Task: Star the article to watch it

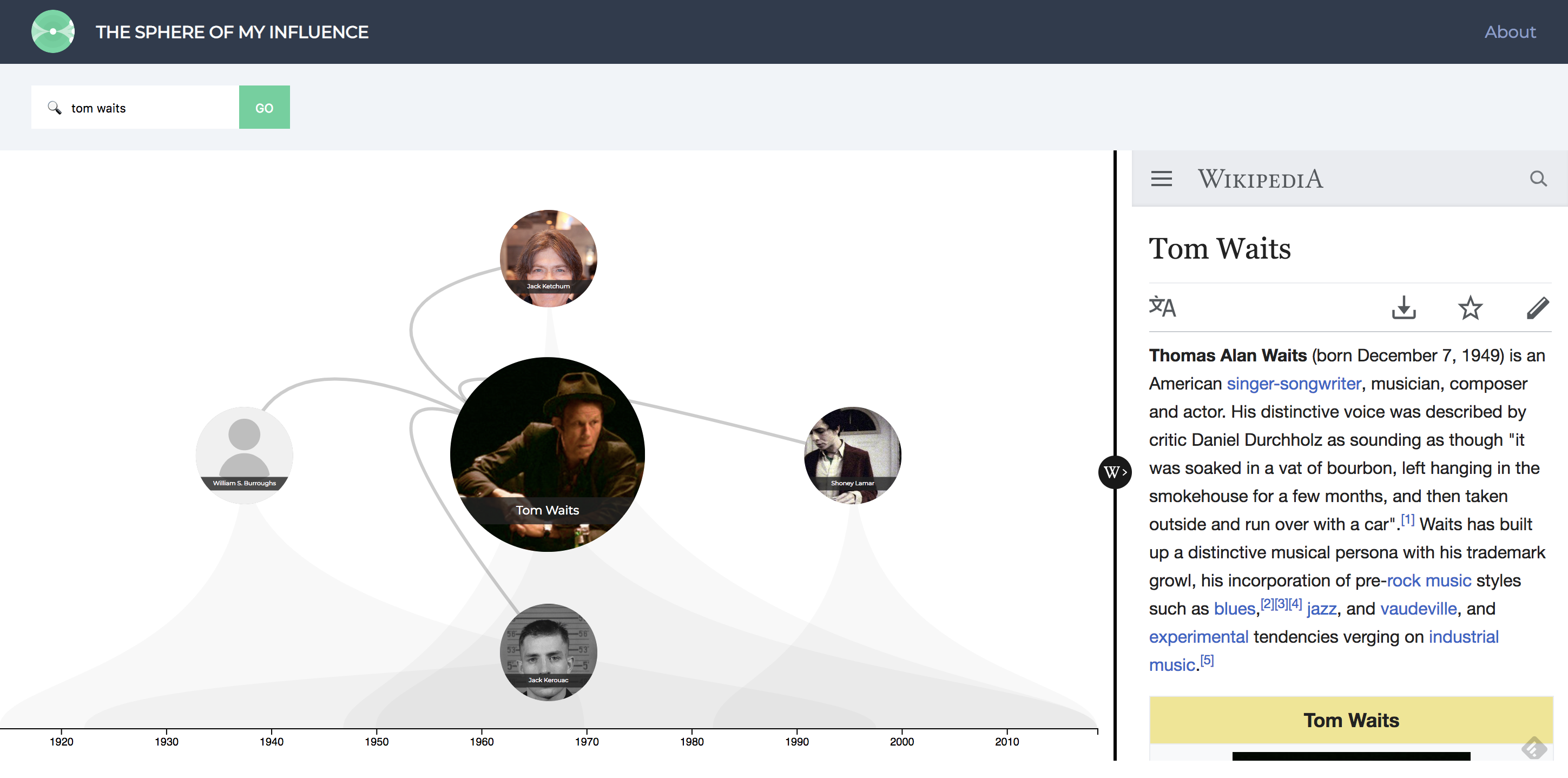Action: 1470,307
